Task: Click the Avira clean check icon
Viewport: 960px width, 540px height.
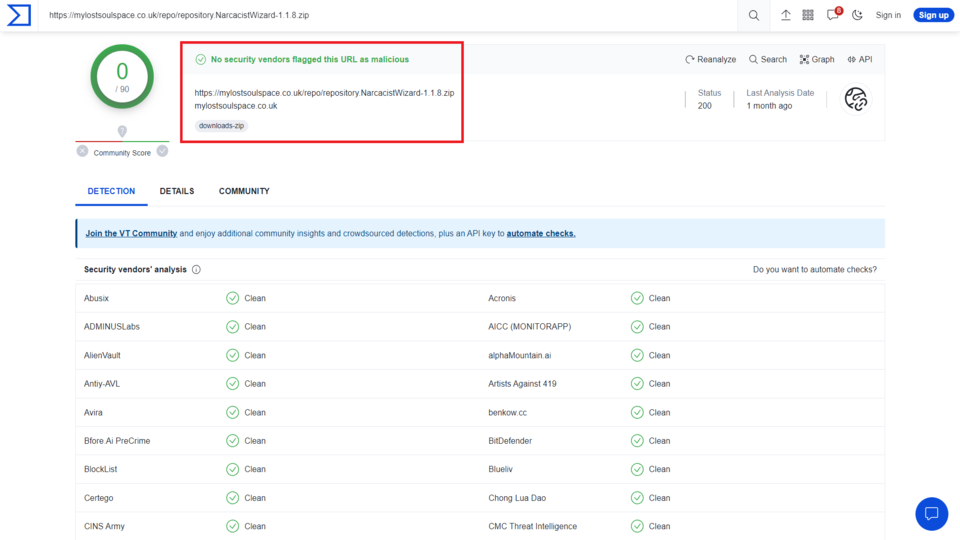Action: point(232,412)
